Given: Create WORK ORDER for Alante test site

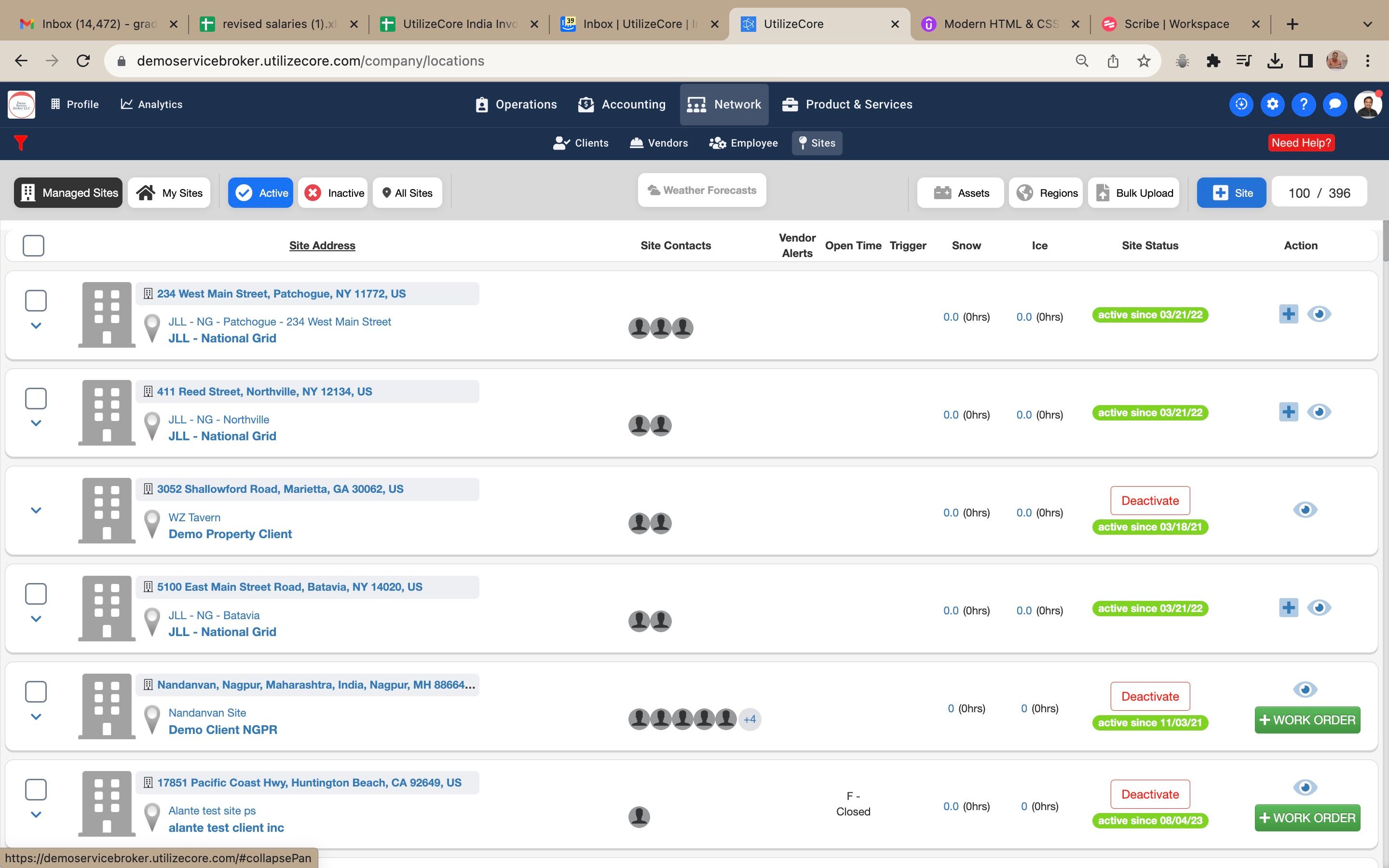Looking at the screenshot, I should 1307,817.
